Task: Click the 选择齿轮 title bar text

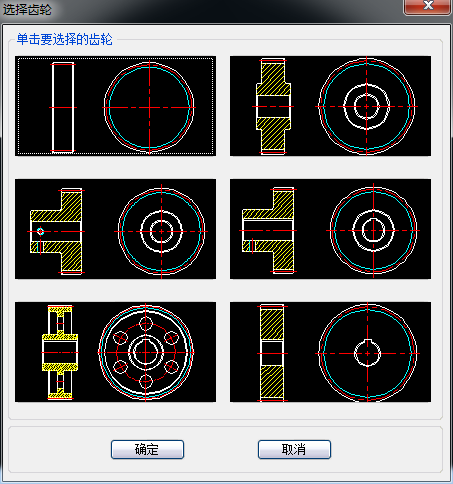Action: click(x=27, y=9)
